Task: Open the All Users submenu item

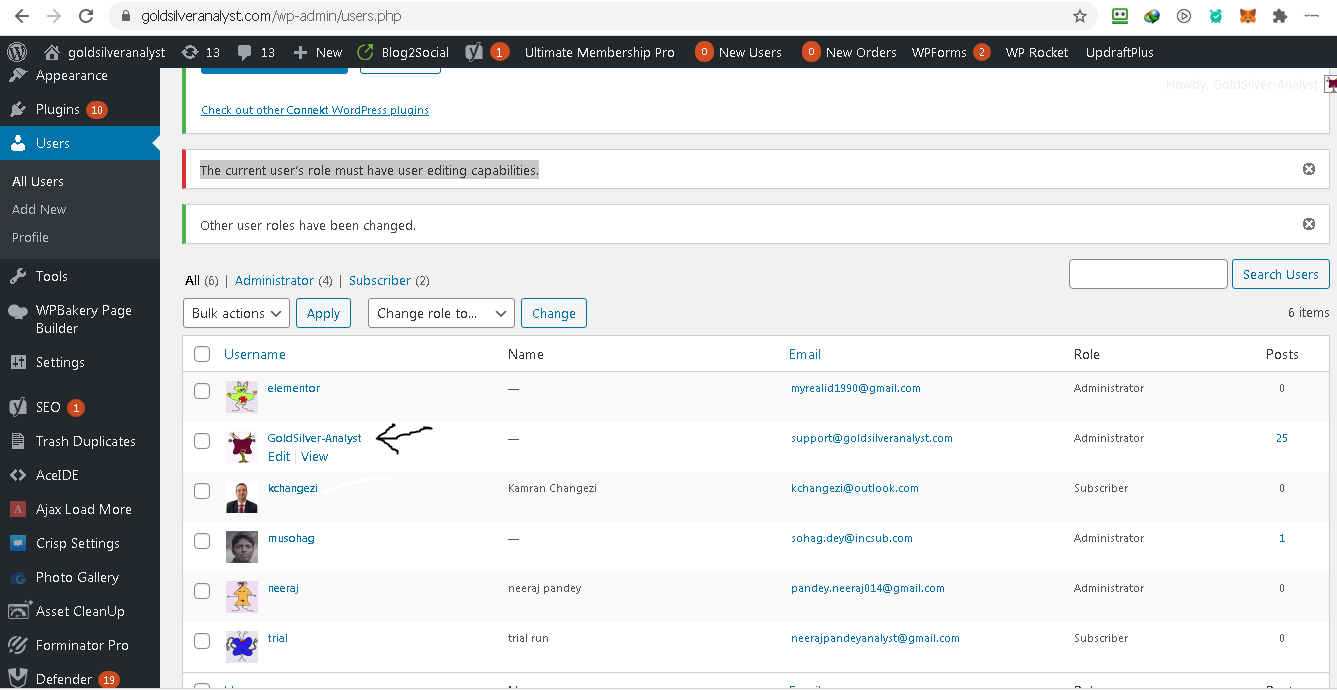Action: tap(38, 181)
